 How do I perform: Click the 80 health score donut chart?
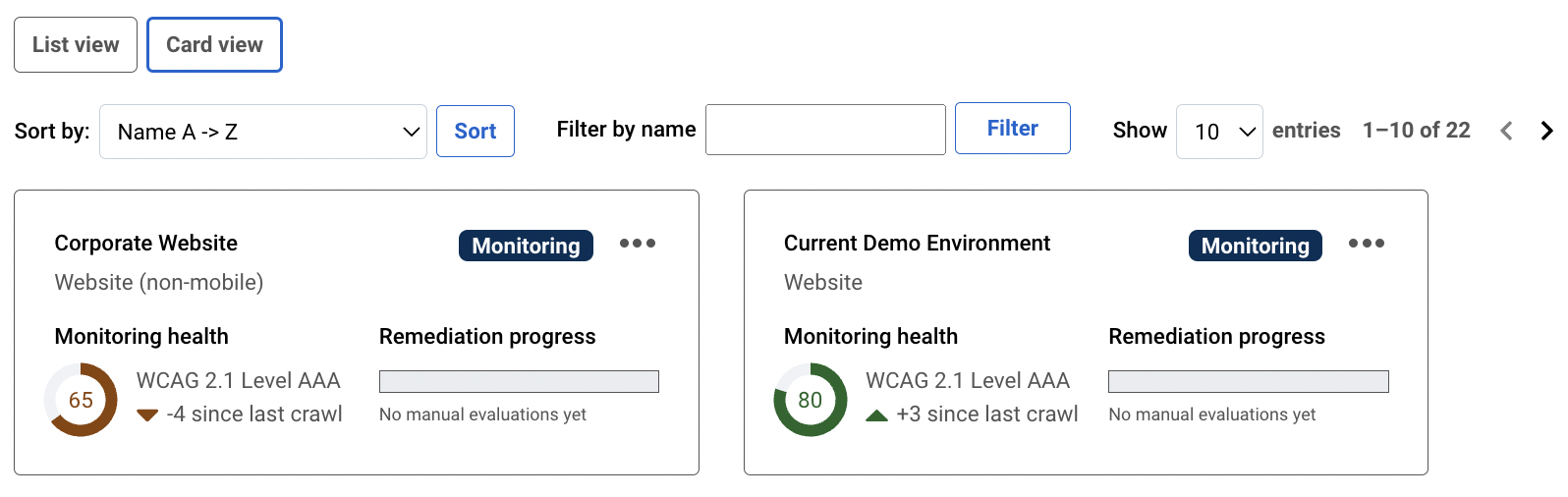coord(810,400)
